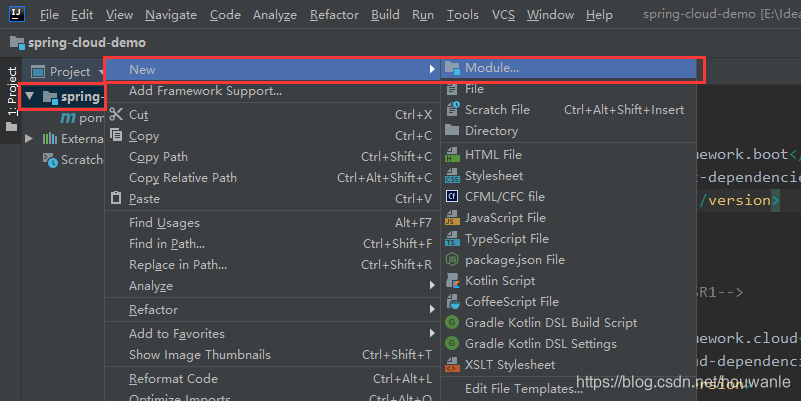The height and width of the screenshot is (401, 801).
Task: Open the VCS menu
Action: coord(503,15)
